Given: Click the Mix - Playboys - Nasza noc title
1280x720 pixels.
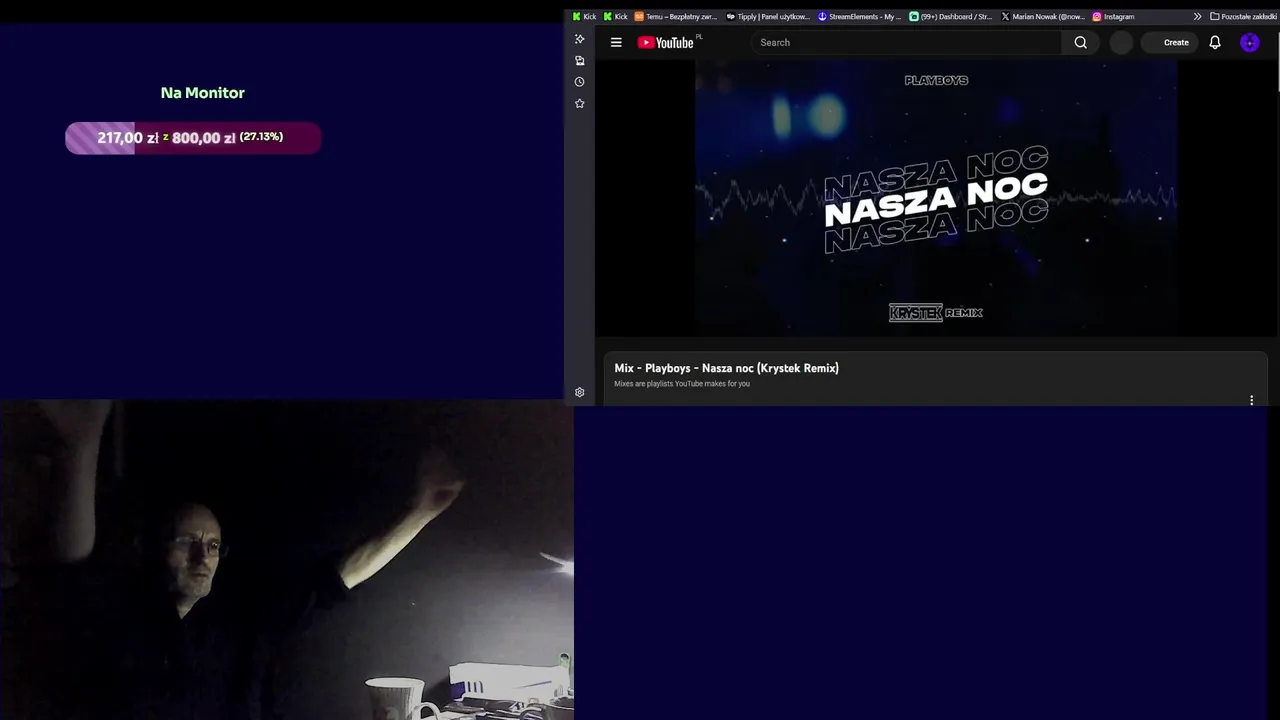Looking at the screenshot, I should 726,368.
